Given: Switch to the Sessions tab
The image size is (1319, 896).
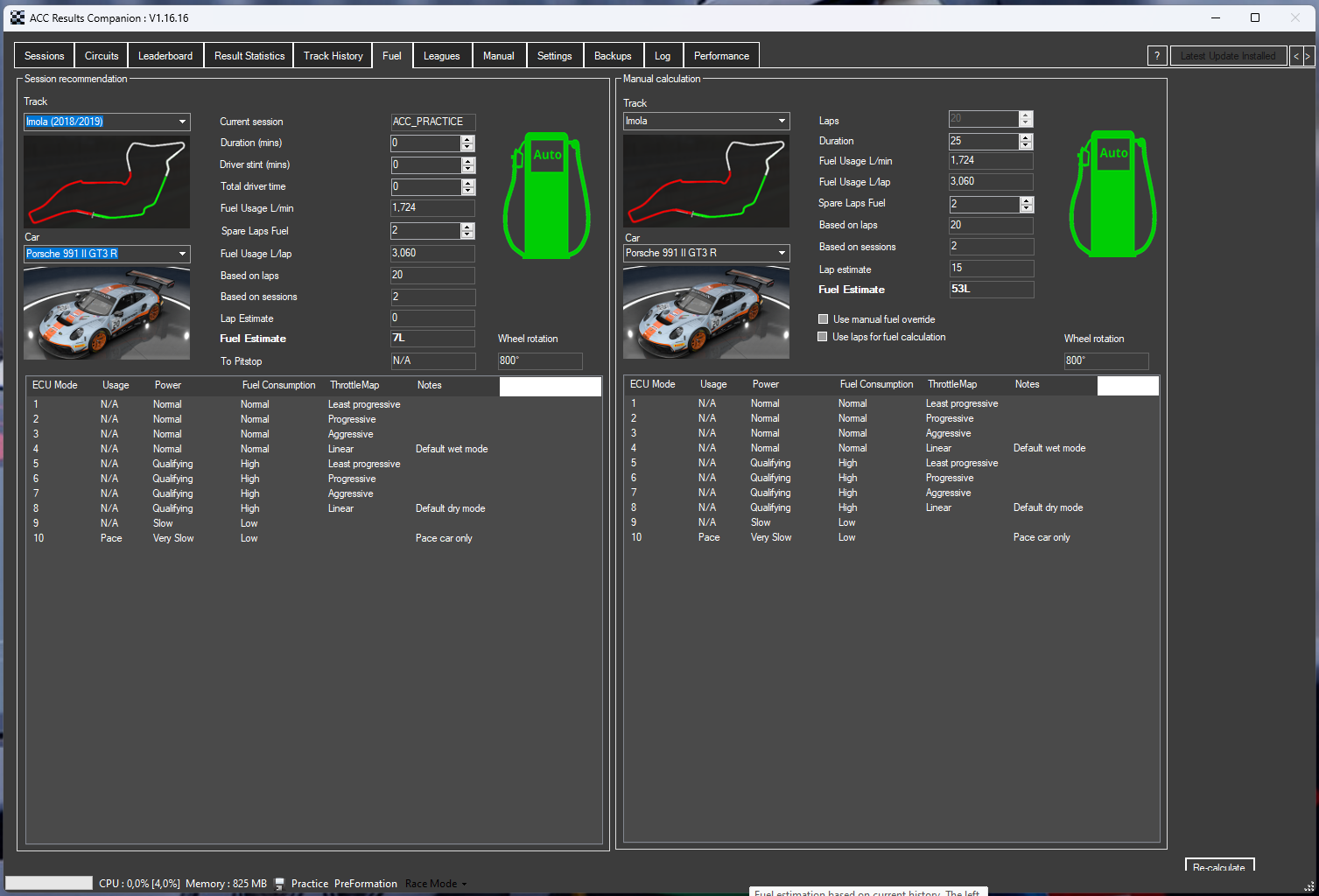Looking at the screenshot, I should (x=45, y=56).
